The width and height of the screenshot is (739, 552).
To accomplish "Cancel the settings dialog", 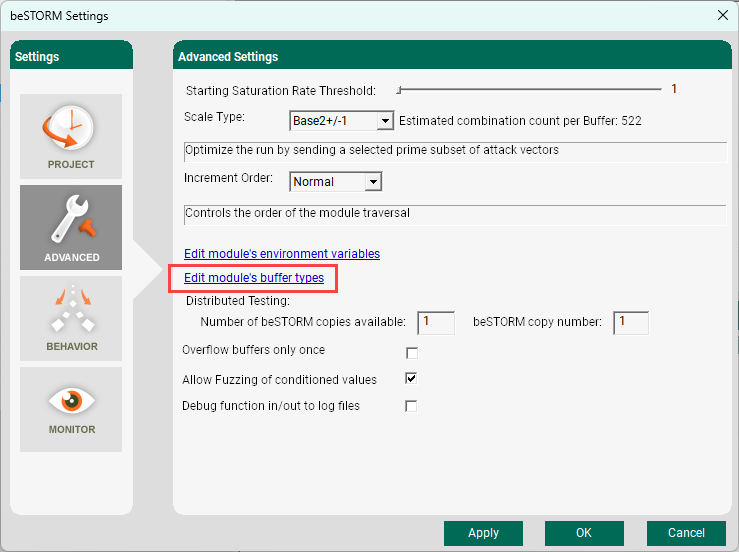I will point(686,533).
